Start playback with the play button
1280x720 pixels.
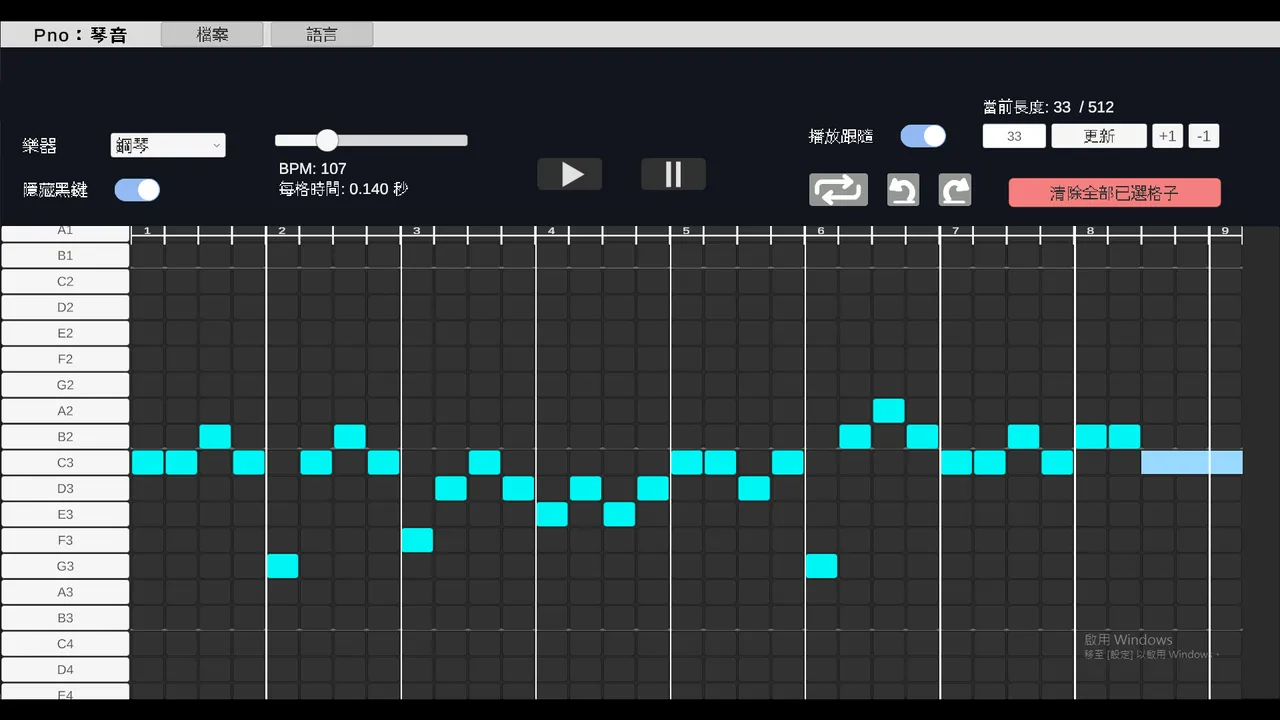pos(570,174)
